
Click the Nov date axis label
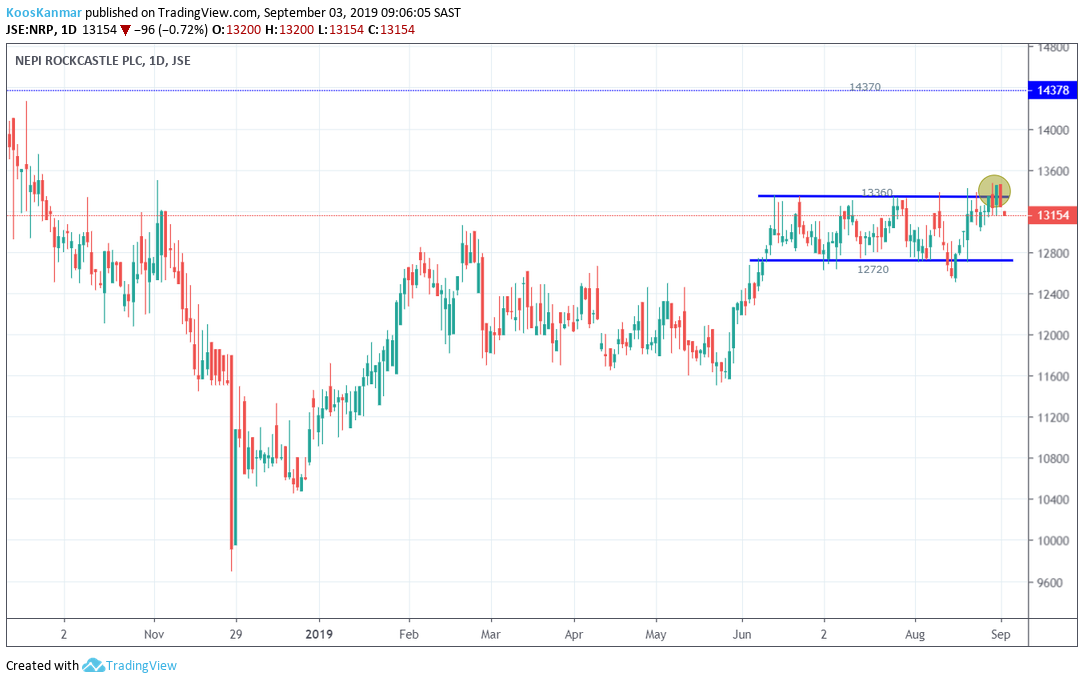click(x=153, y=634)
